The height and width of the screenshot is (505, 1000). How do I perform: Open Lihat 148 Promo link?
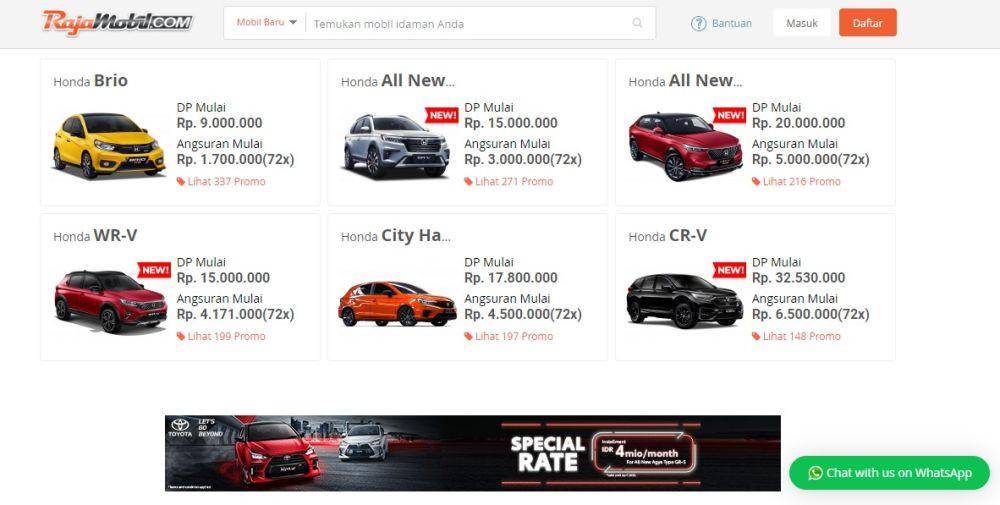click(802, 337)
